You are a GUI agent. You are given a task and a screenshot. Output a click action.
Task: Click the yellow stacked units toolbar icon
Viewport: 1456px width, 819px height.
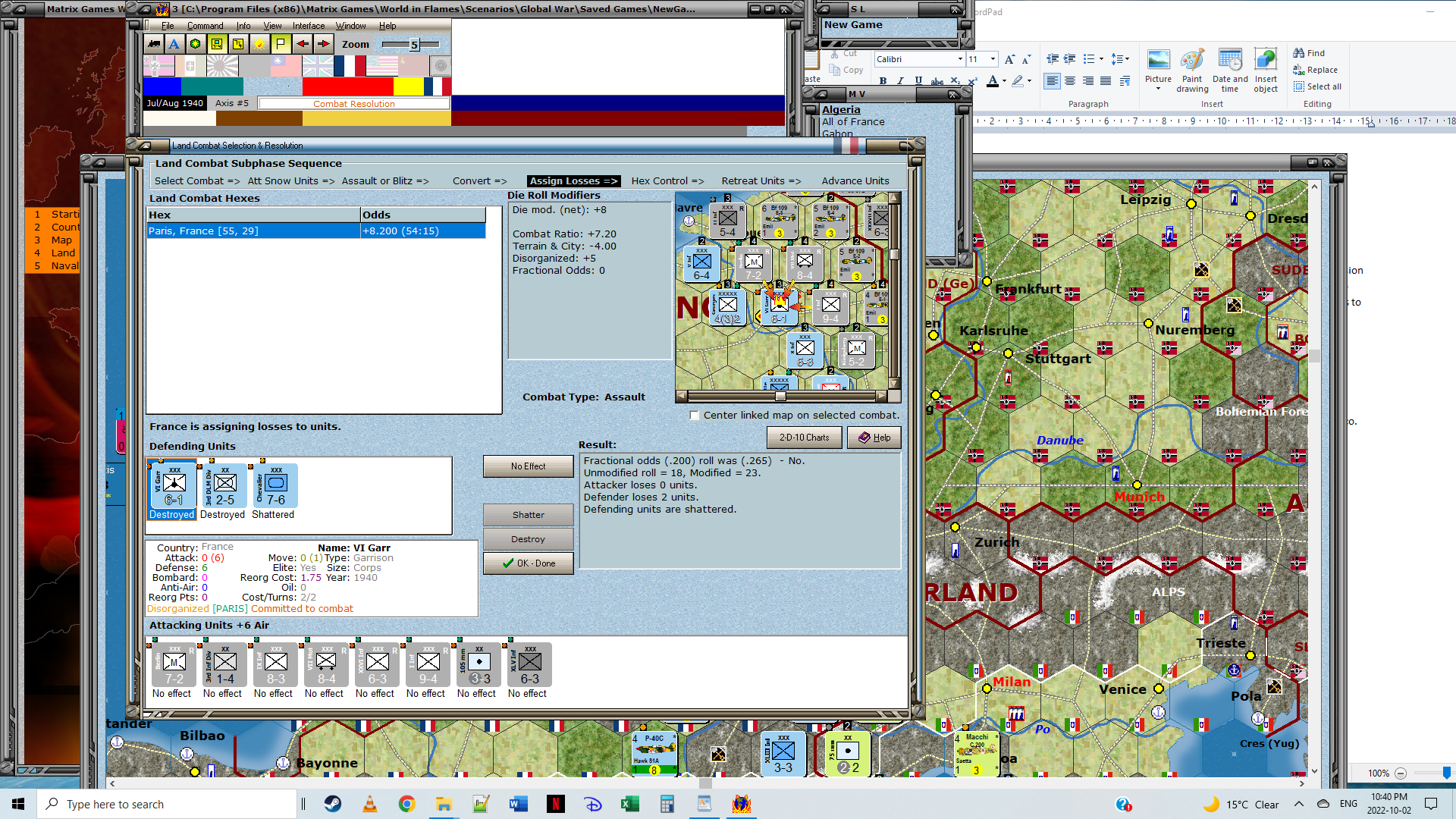[x=238, y=44]
